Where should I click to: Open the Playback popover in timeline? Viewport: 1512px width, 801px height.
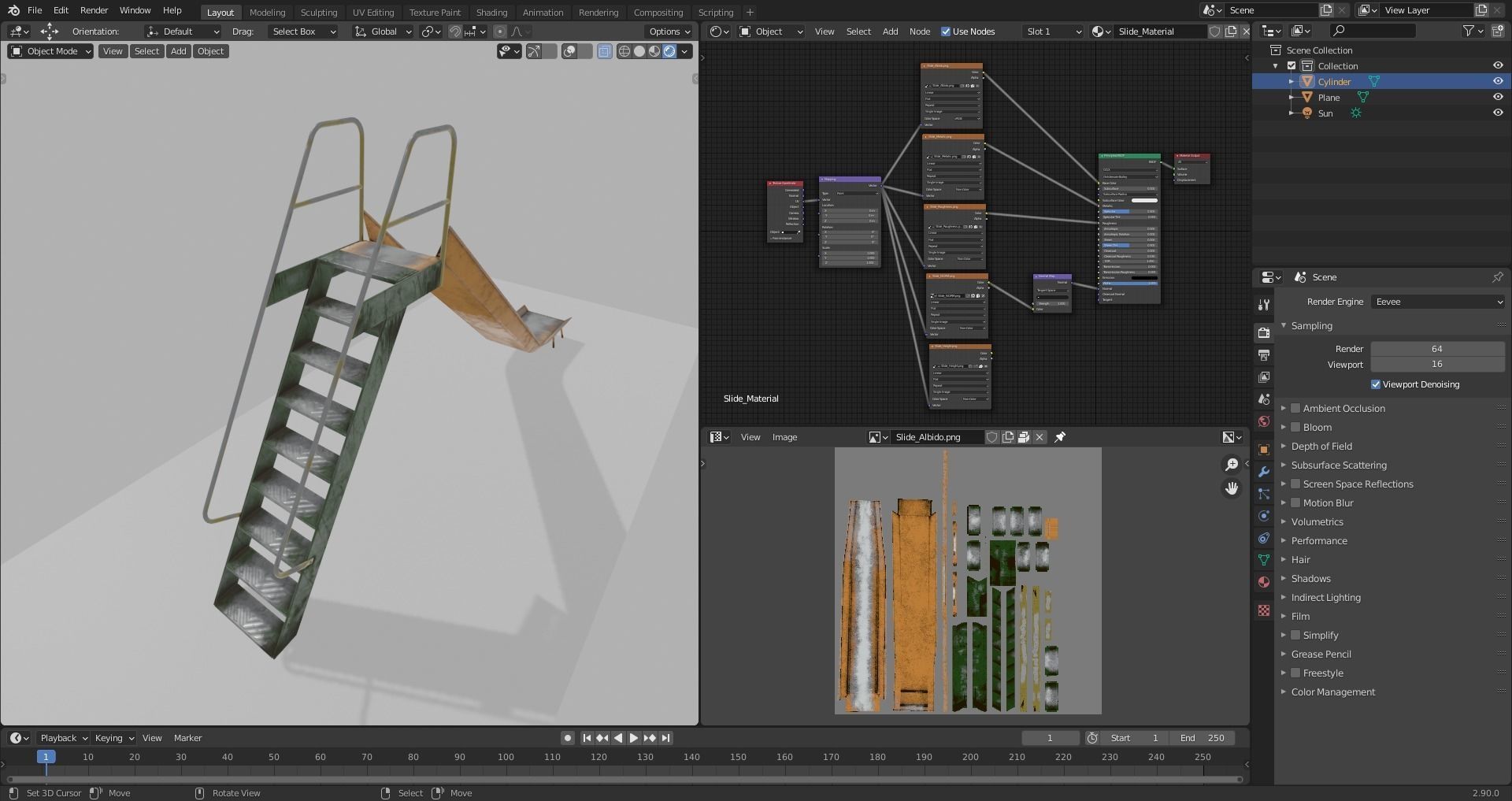pyautogui.click(x=63, y=738)
